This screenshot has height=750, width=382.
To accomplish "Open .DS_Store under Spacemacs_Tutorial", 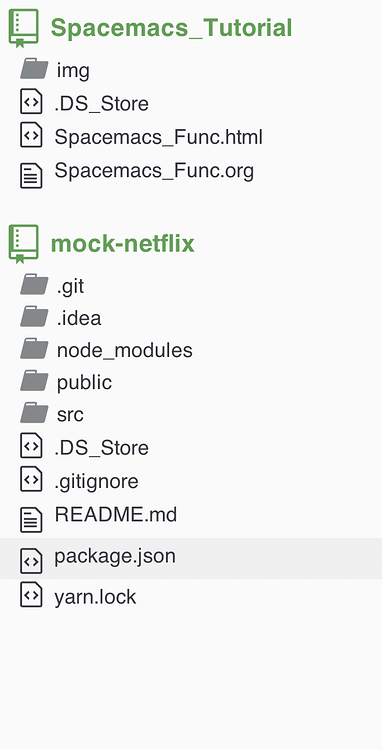I will tap(101, 104).
